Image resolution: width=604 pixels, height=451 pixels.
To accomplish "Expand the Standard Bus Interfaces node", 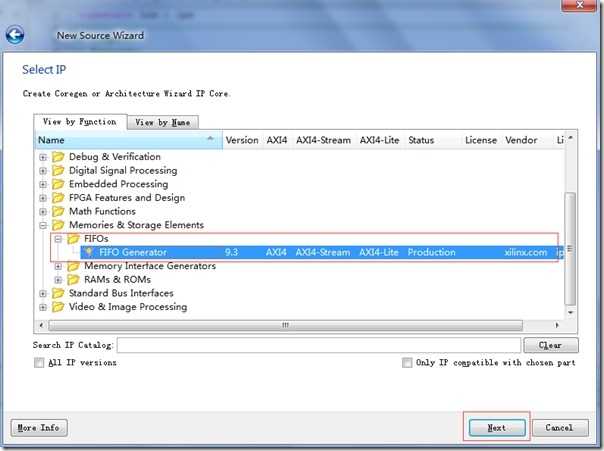I will click(43, 294).
